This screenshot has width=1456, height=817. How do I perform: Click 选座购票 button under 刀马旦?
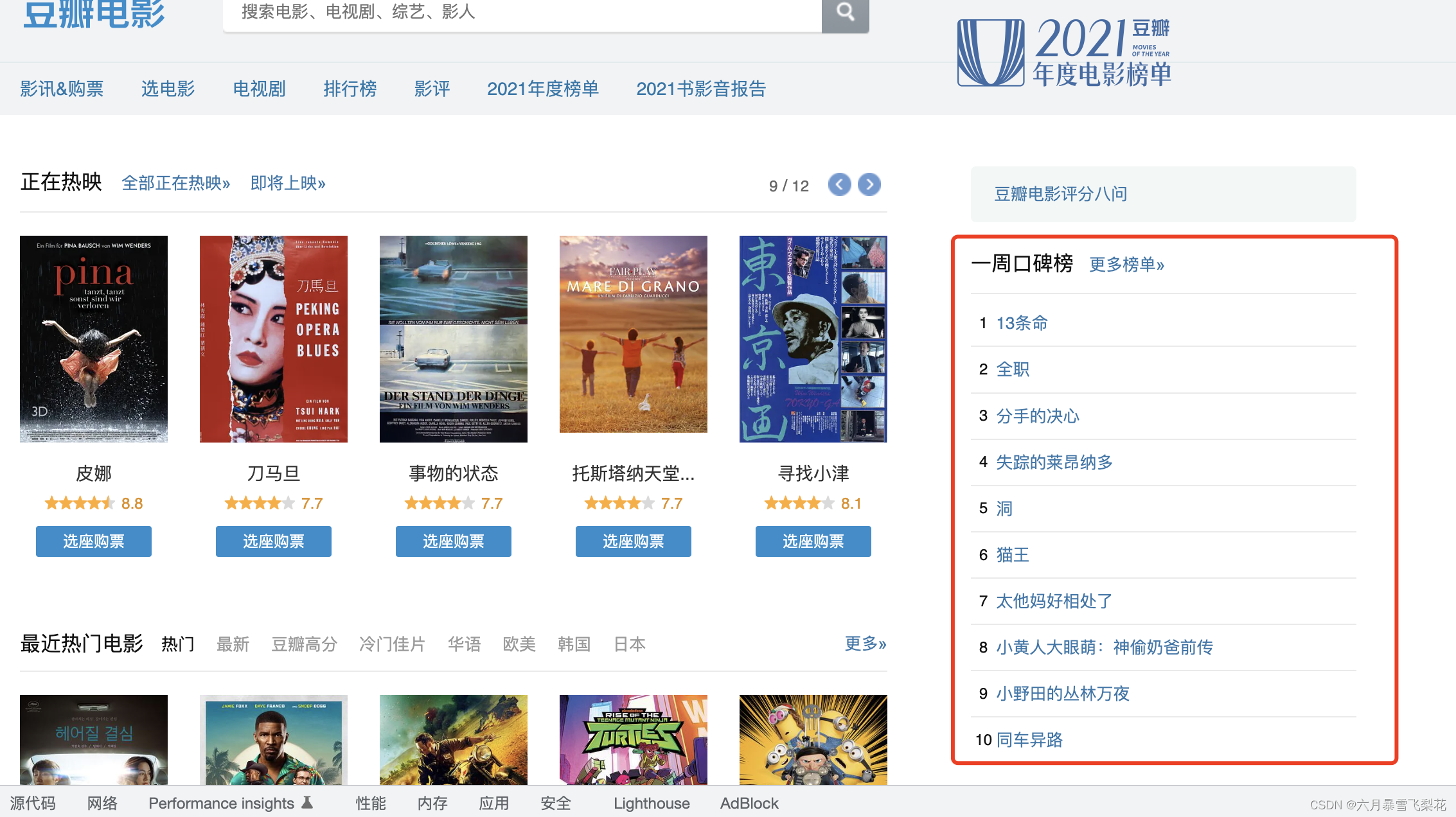(x=274, y=541)
